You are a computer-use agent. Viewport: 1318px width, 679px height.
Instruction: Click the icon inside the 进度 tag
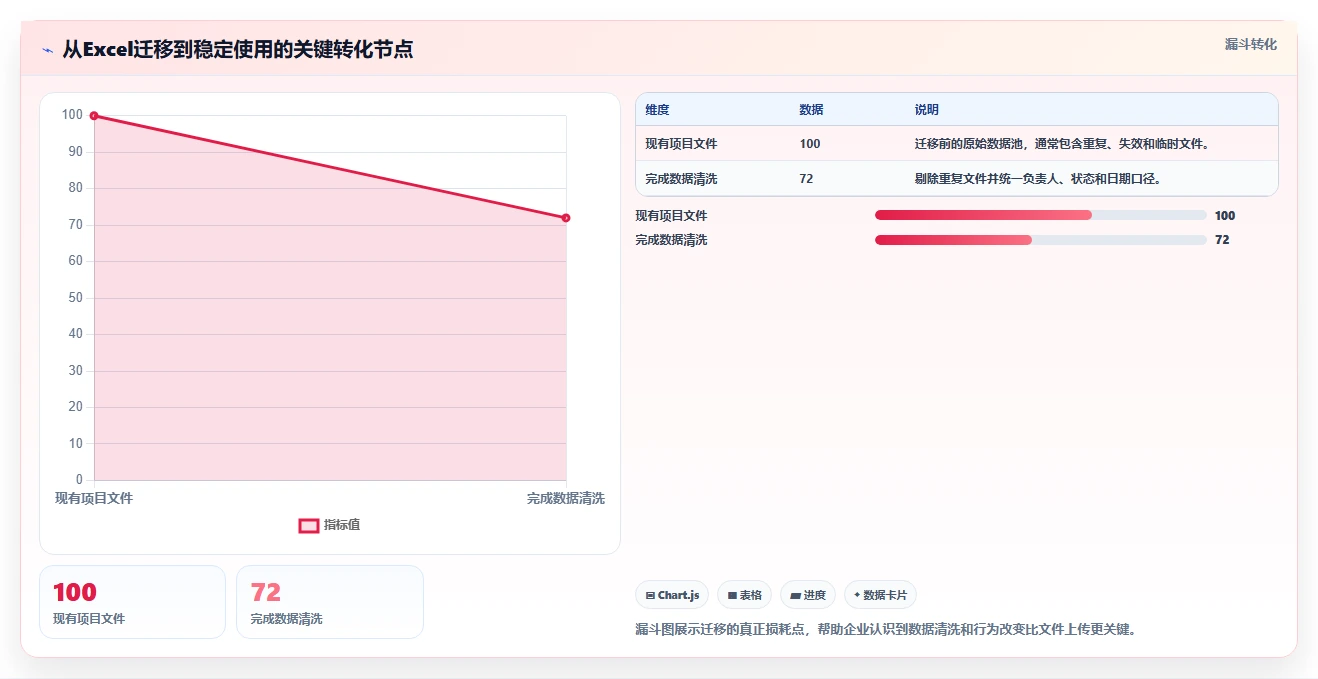click(795, 596)
